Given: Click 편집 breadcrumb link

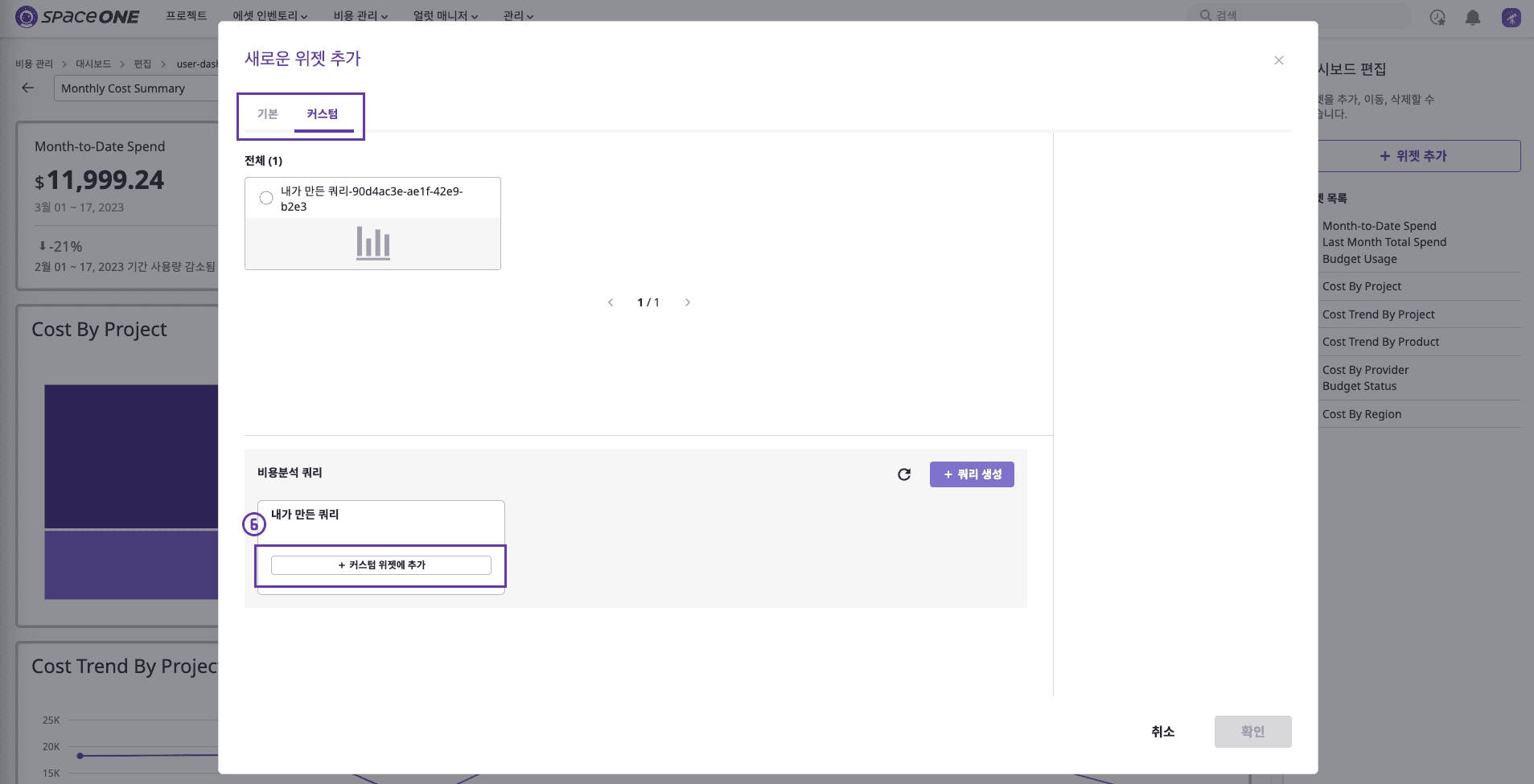Looking at the screenshot, I should tap(142, 64).
